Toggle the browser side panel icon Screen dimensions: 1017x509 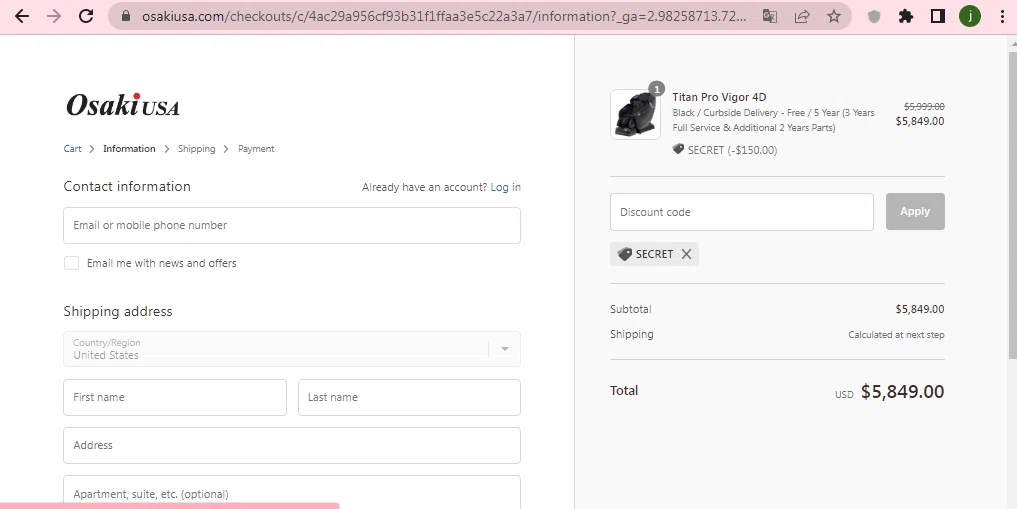938,16
